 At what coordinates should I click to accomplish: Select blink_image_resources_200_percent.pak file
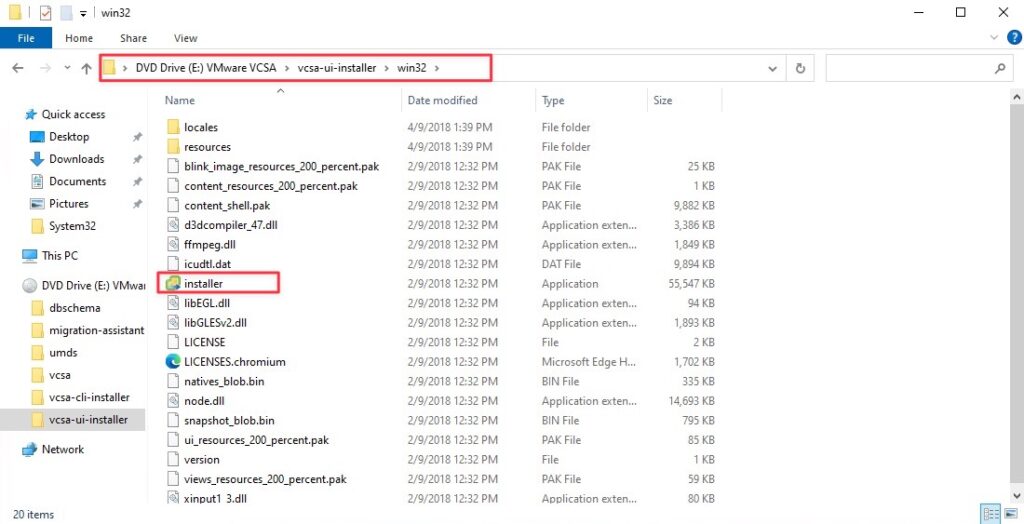click(x=281, y=166)
